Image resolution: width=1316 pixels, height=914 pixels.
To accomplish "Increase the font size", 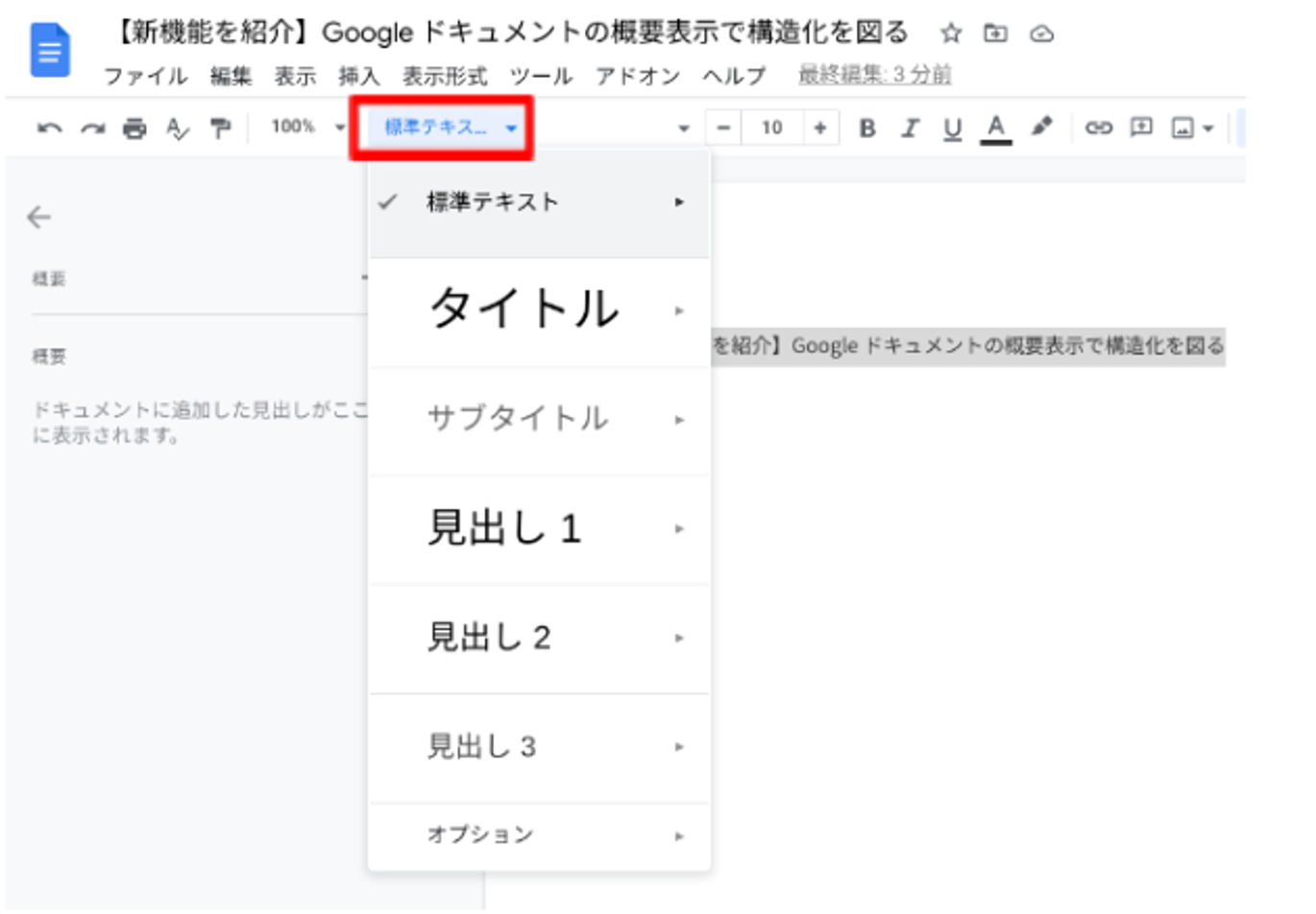I will point(820,128).
